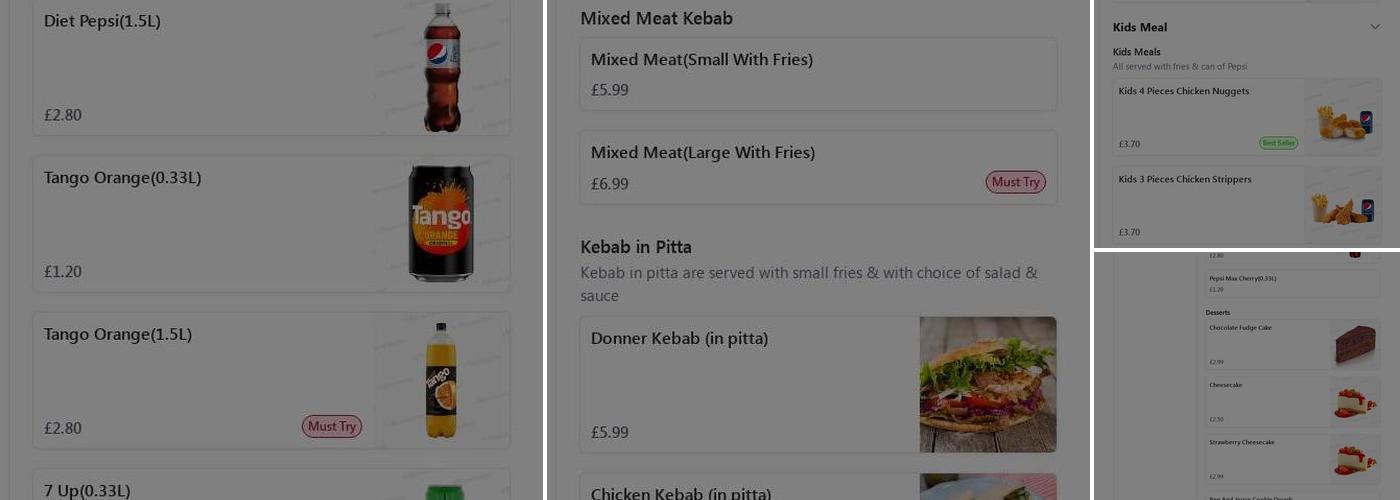Open the Chocolate Fudge Cake image

[1355, 345]
